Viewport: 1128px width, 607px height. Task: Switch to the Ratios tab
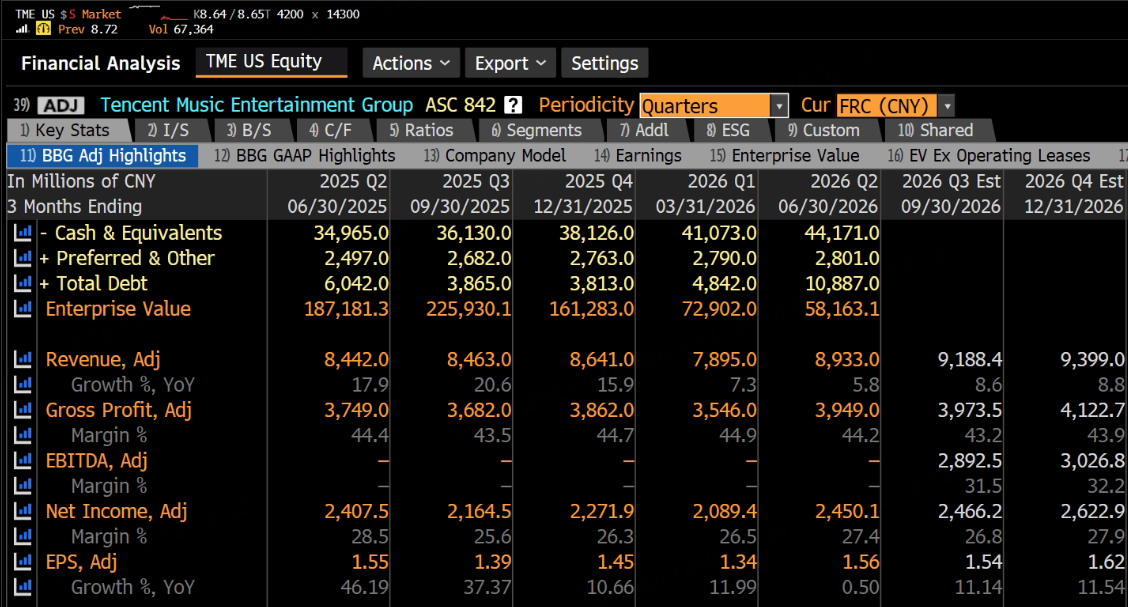click(x=426, y=130)
